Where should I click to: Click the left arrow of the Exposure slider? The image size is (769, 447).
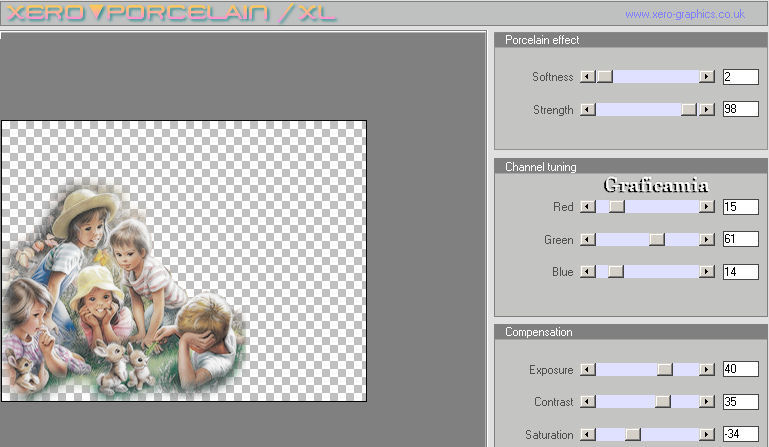tap(588, 369)
